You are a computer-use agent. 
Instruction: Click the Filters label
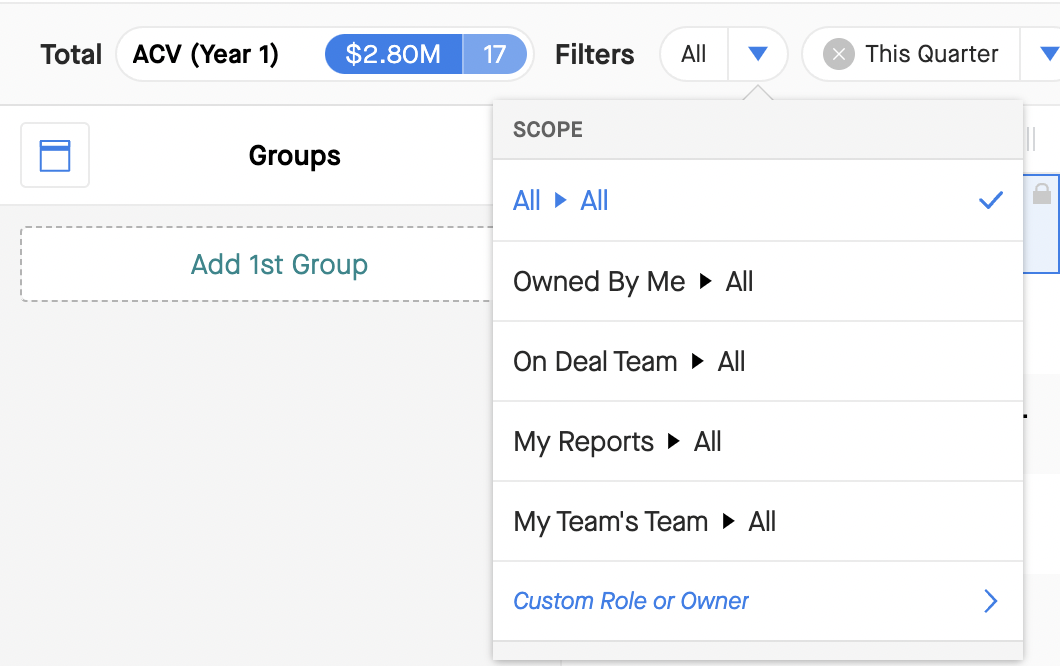pyautogui.click(x=595, y=55)
